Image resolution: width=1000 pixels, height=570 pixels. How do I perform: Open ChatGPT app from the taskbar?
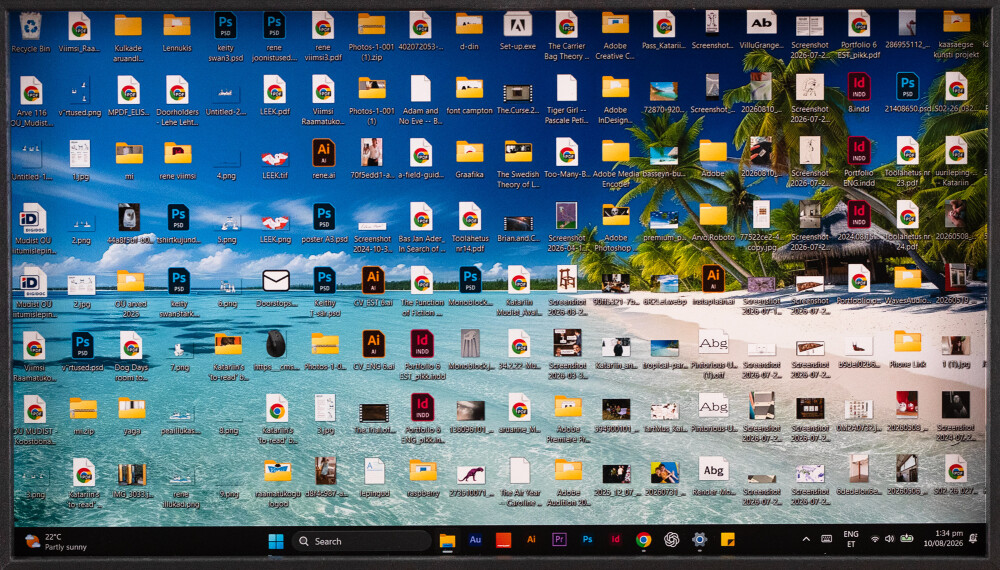point(671,540)
